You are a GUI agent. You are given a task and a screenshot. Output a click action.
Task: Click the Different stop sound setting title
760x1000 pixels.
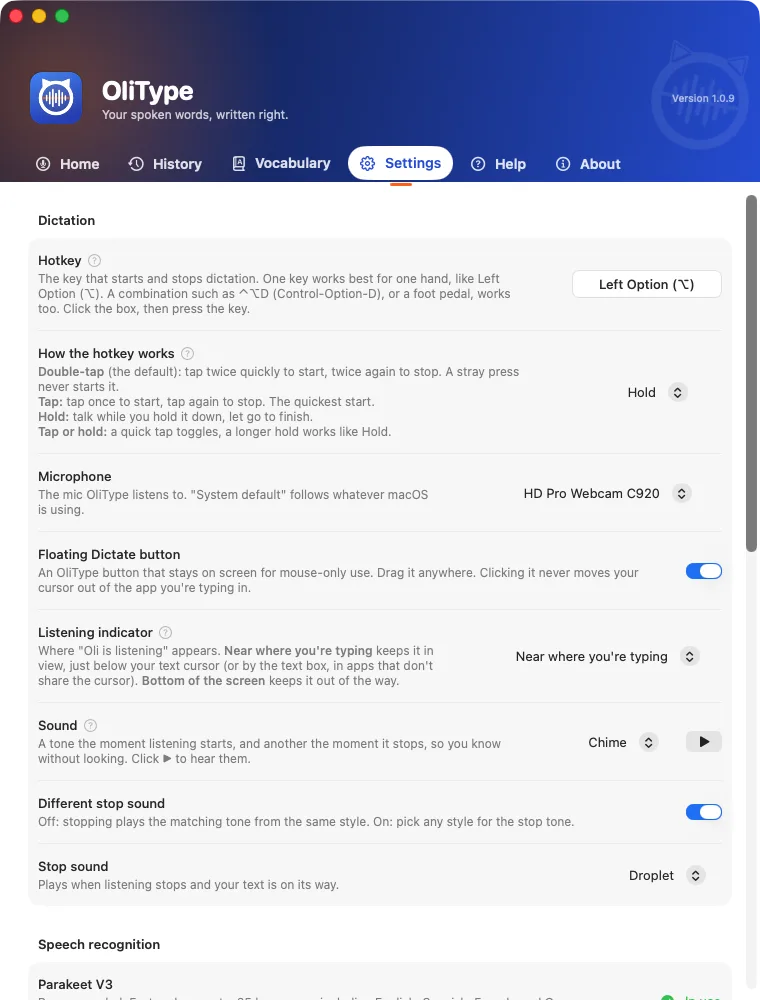pyautogui.click(x=101, y=804)
